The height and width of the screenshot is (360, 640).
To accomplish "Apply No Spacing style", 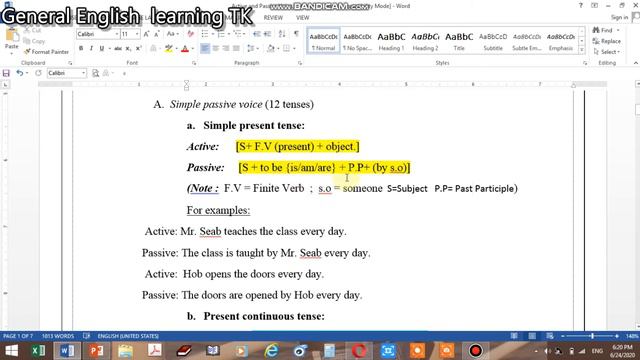I will [x=357, y=41].
